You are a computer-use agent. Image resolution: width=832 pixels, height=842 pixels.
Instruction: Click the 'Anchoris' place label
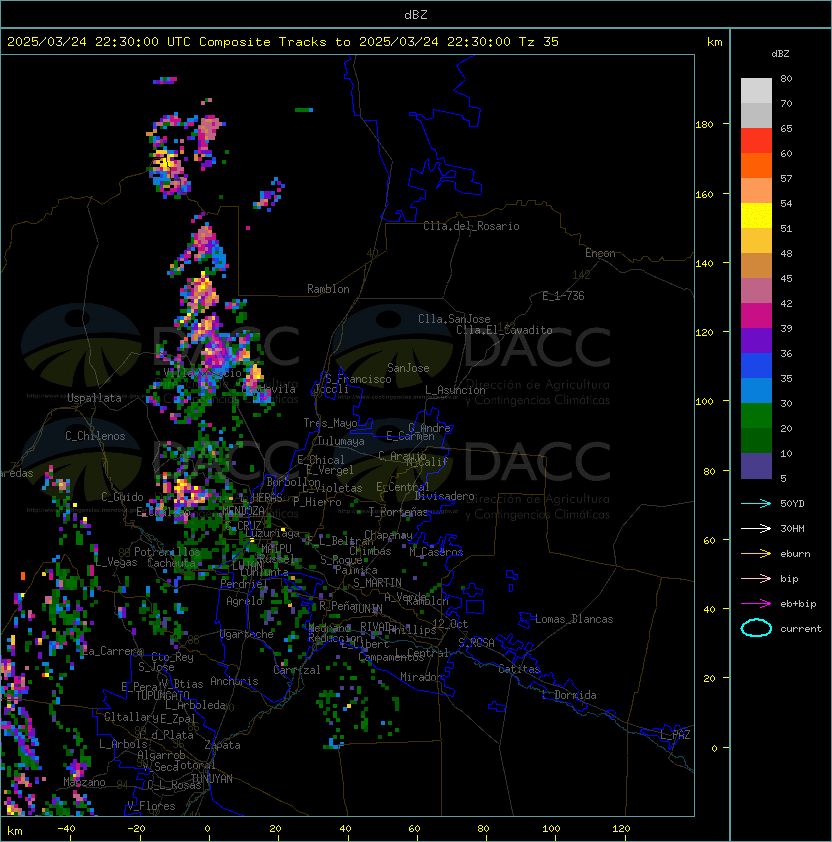(234, 681)
